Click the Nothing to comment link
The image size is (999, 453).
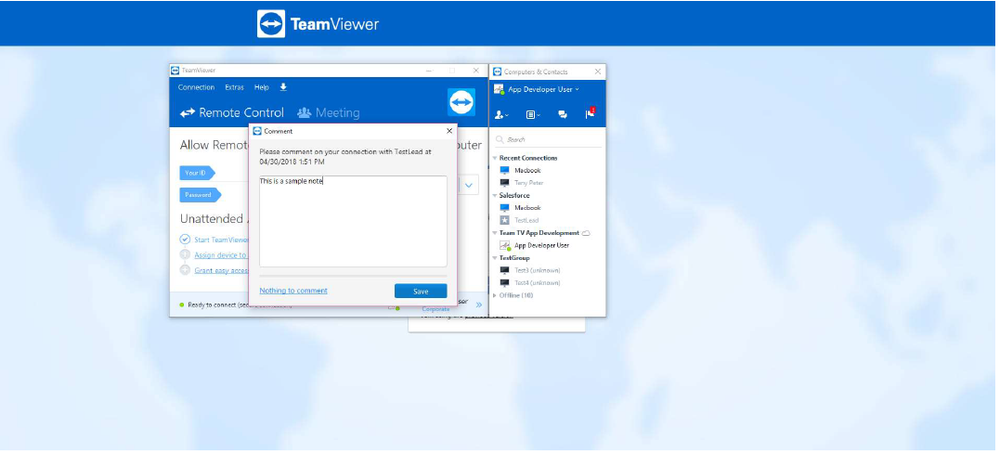(x=293, y=291)
